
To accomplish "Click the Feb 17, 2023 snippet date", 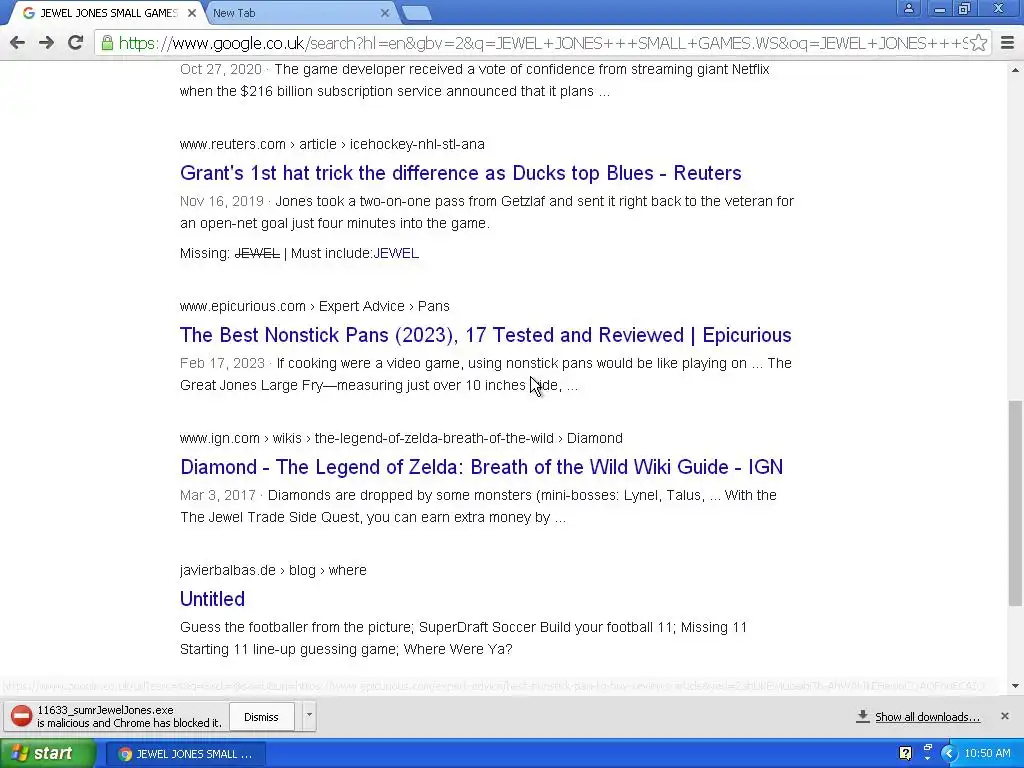I will click(223, 363).
